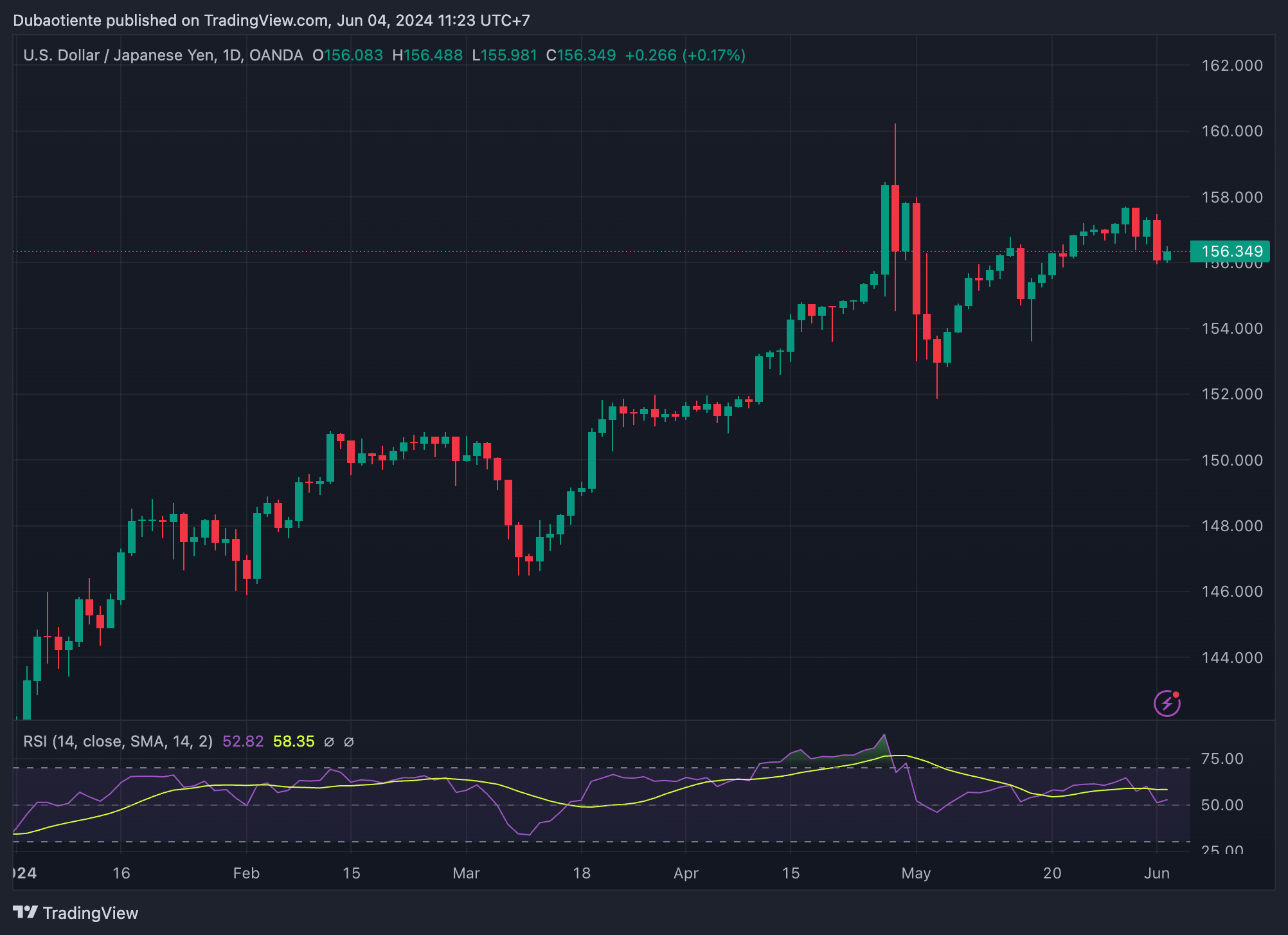Click the Feb label on time axis

[x=246, y=873]
